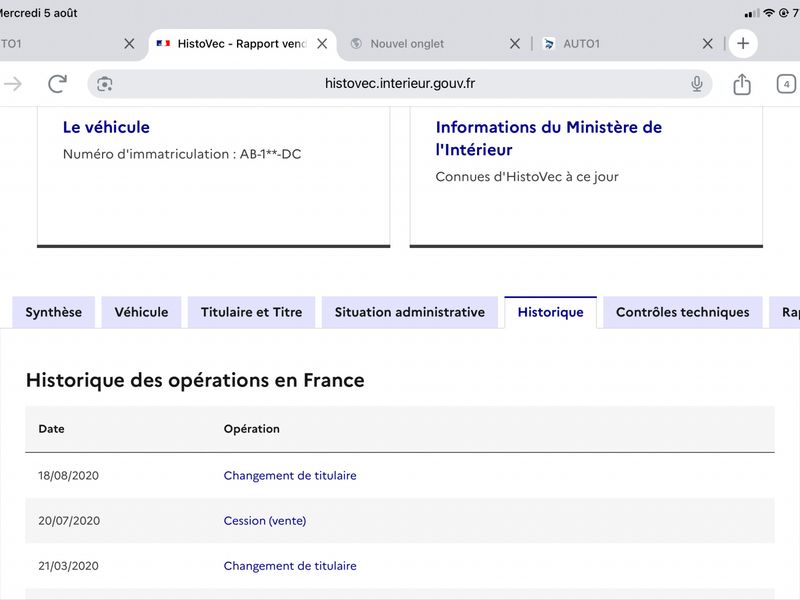Click the Date column header

[52, 429]
